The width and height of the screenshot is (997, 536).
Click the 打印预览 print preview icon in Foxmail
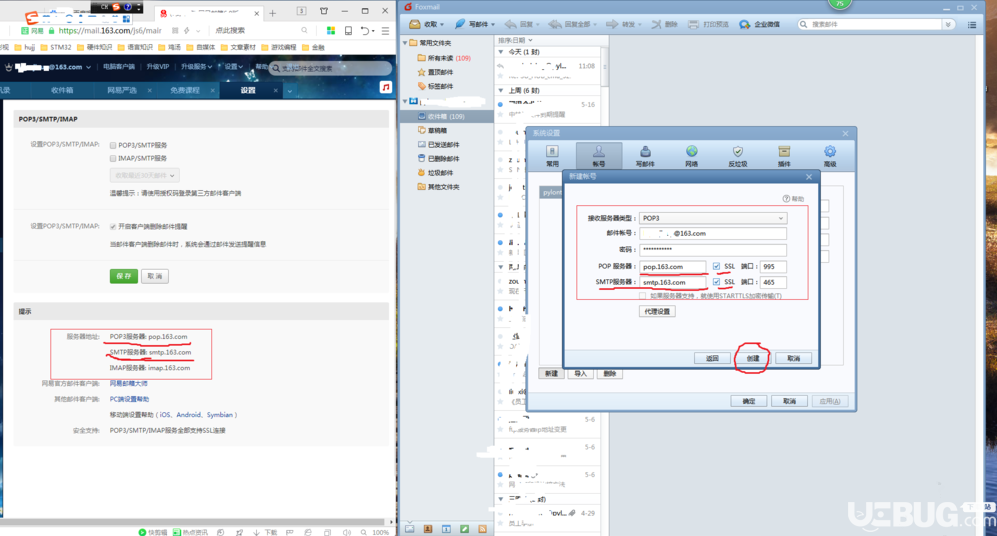[x=694, y=24]
